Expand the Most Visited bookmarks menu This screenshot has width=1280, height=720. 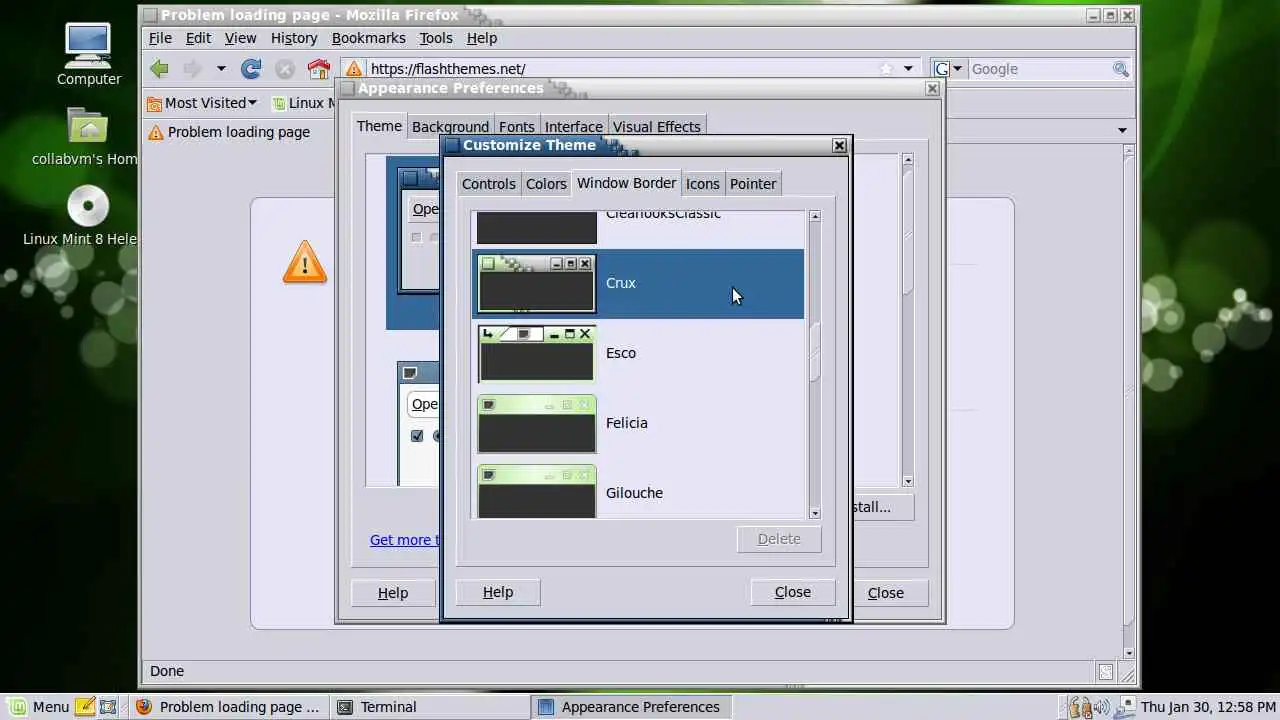[252, 103]
